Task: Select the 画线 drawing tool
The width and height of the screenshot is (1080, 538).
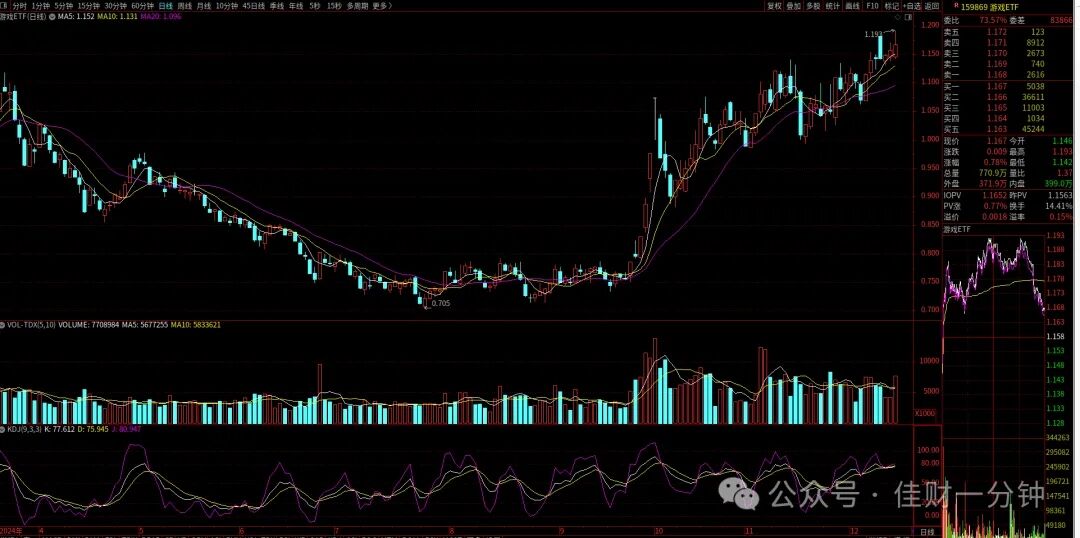Action: pos(853,6)
